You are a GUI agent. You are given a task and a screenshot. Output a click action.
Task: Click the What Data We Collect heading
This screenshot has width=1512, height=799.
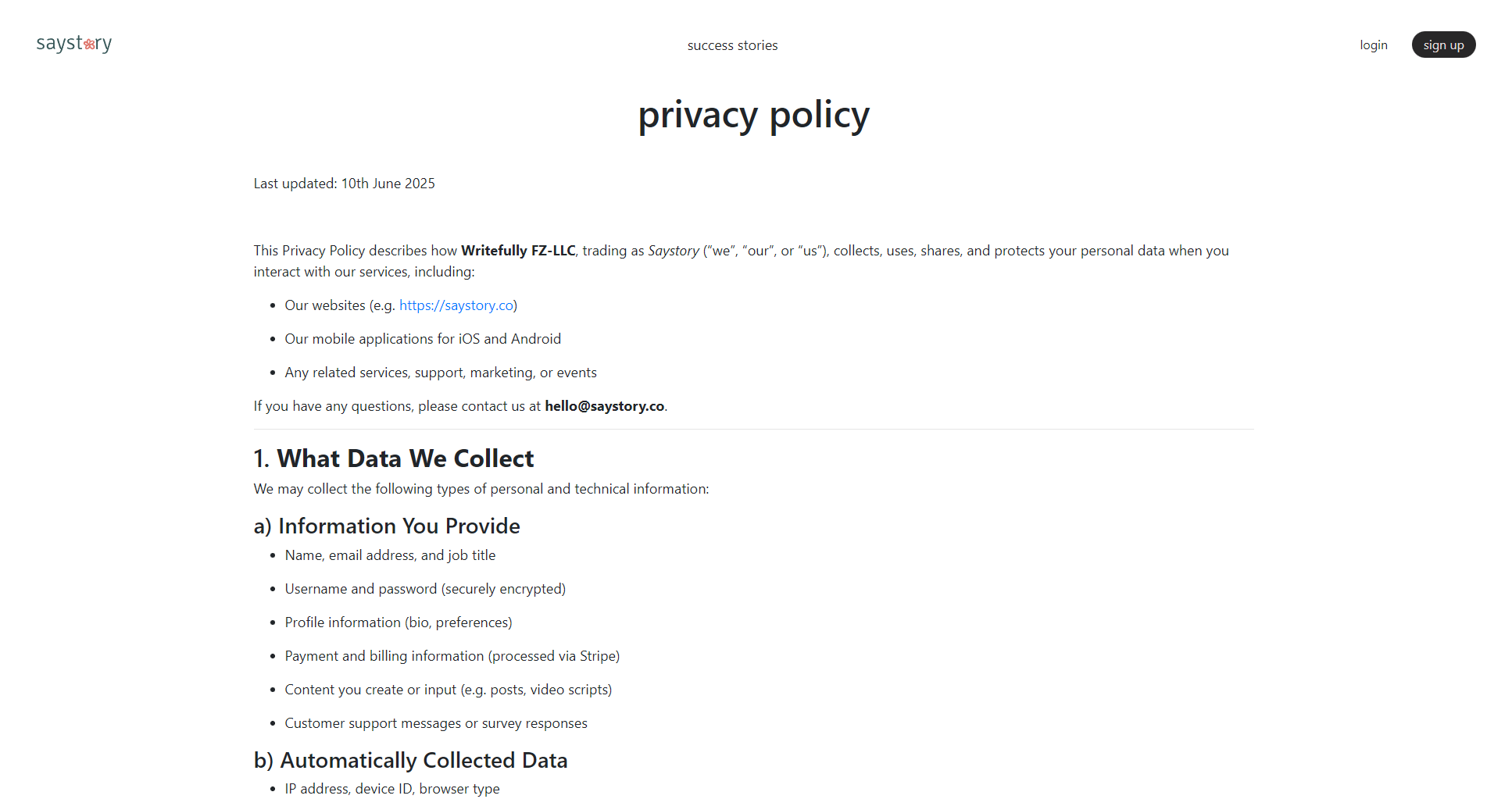point(394,458)
